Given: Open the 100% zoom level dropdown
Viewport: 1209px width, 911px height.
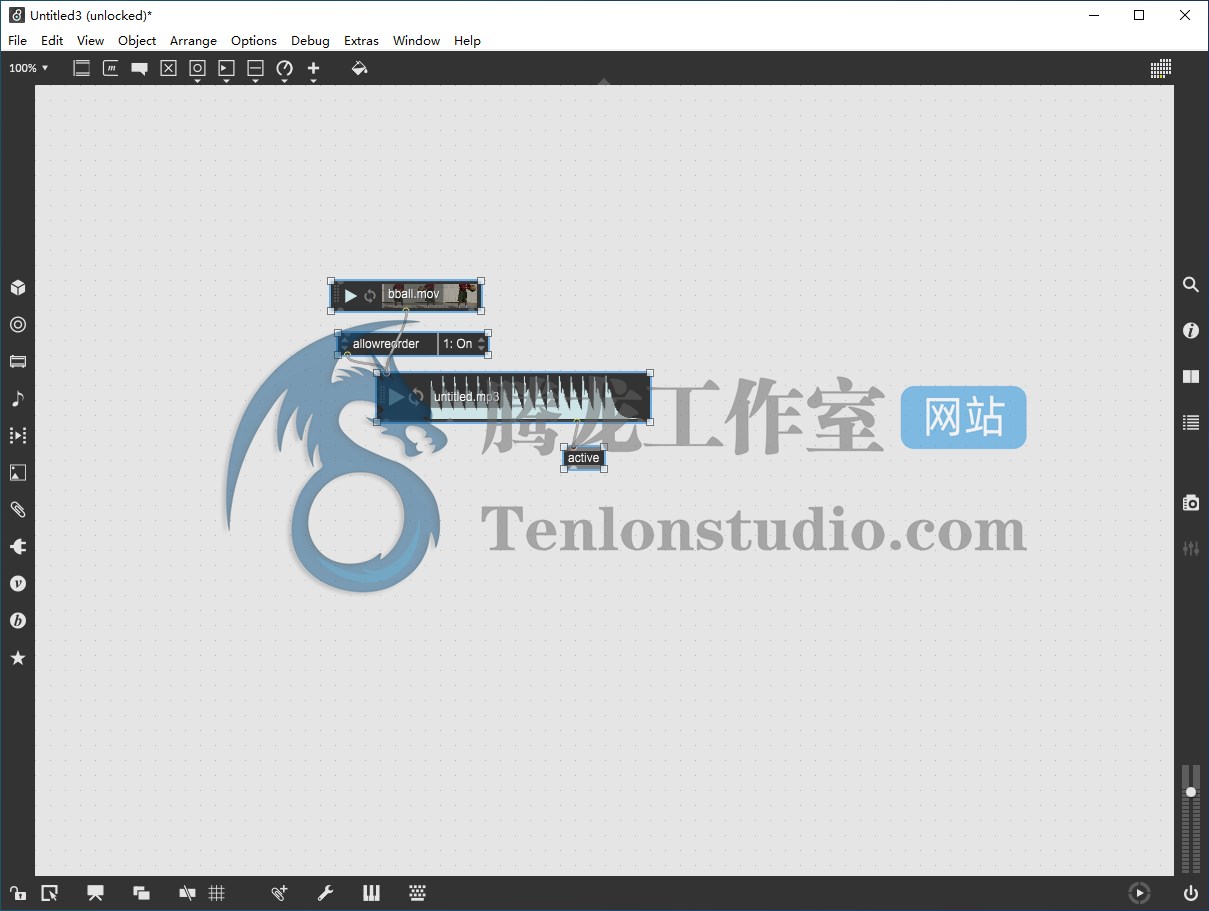Looking at the screenshot, I should [x=28, y=68].
